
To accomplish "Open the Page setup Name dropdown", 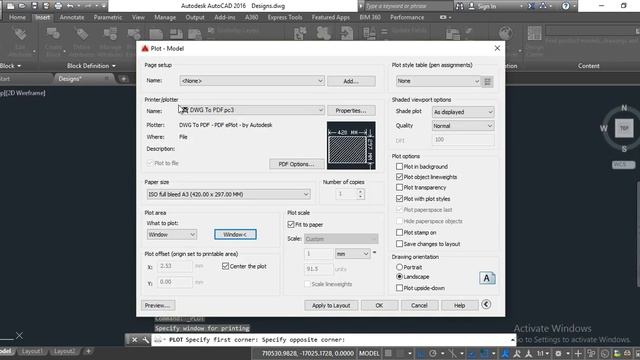I will click(252, 81).
